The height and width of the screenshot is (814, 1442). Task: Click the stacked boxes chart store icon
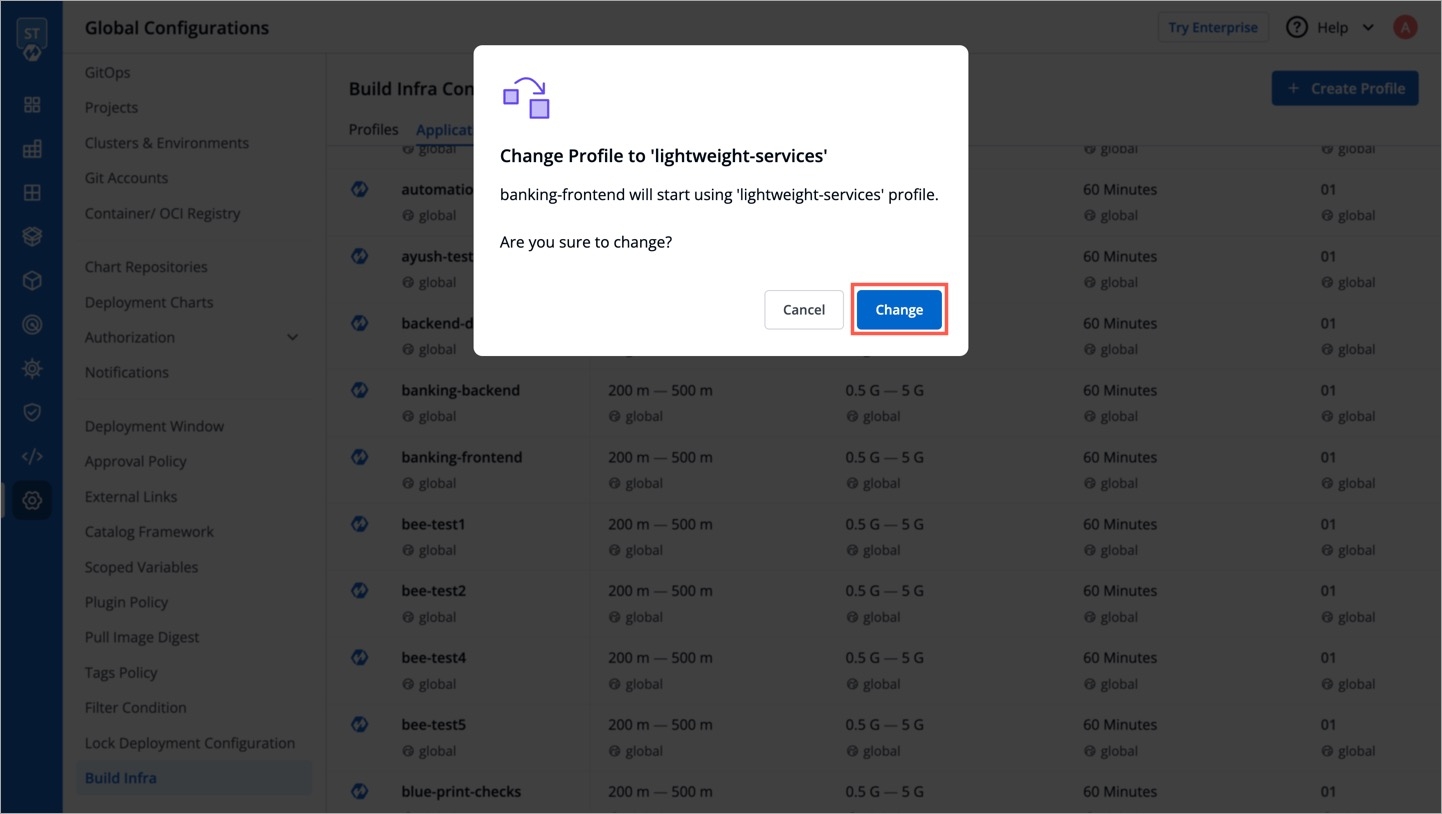click(32, 237)
